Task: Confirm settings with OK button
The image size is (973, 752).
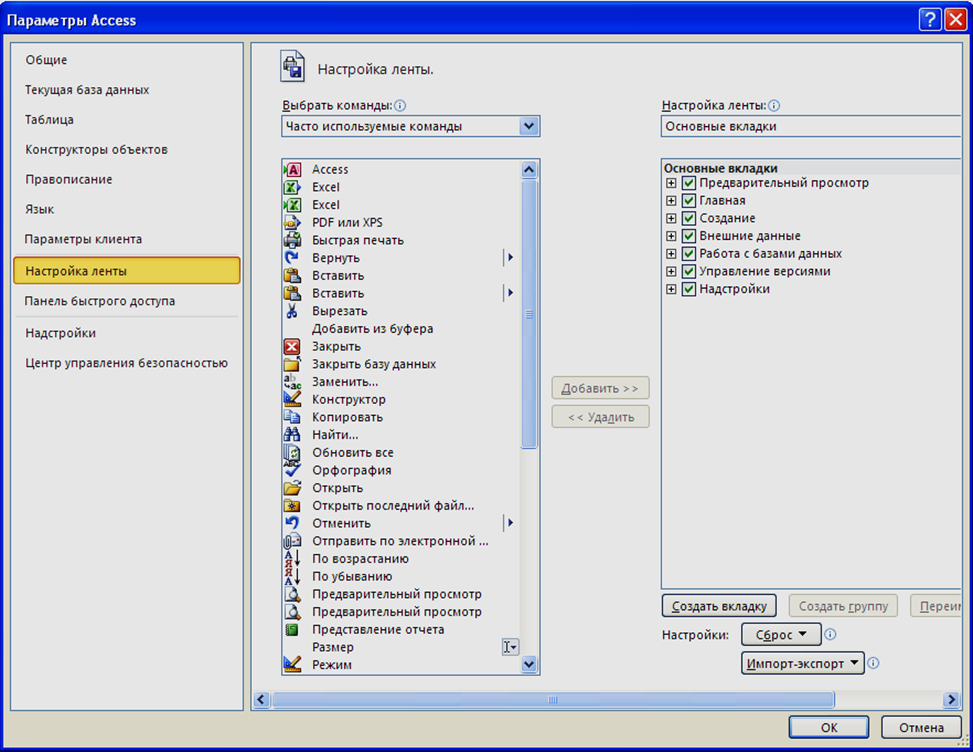Action: (x=829, y=727)
